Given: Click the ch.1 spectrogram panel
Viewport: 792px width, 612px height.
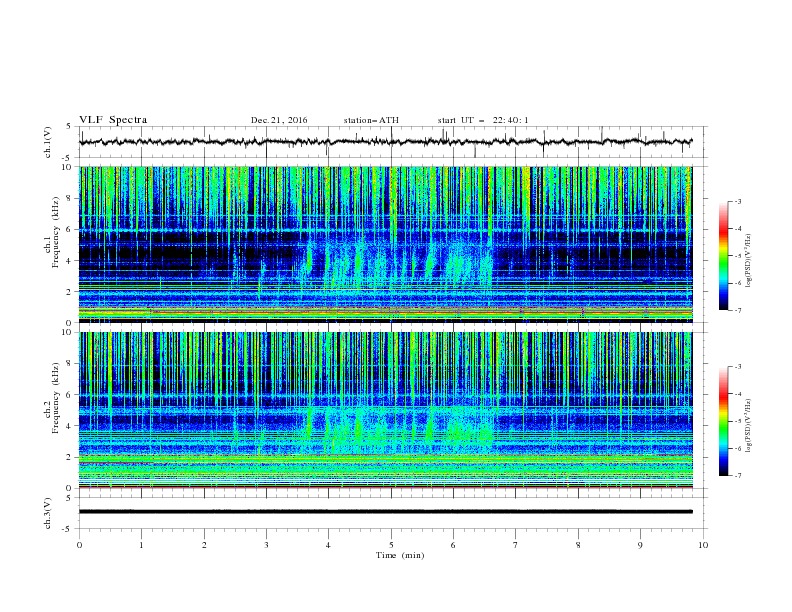Looking at the screenshot, I should click(386, 244).
